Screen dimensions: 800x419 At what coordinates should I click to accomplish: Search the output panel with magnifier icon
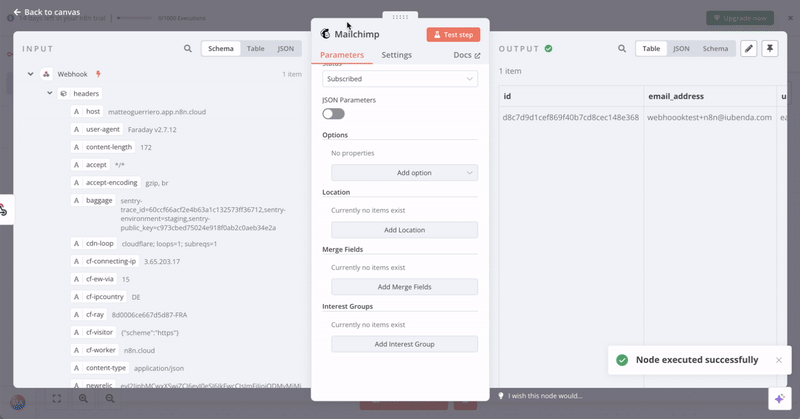(621, 48)
